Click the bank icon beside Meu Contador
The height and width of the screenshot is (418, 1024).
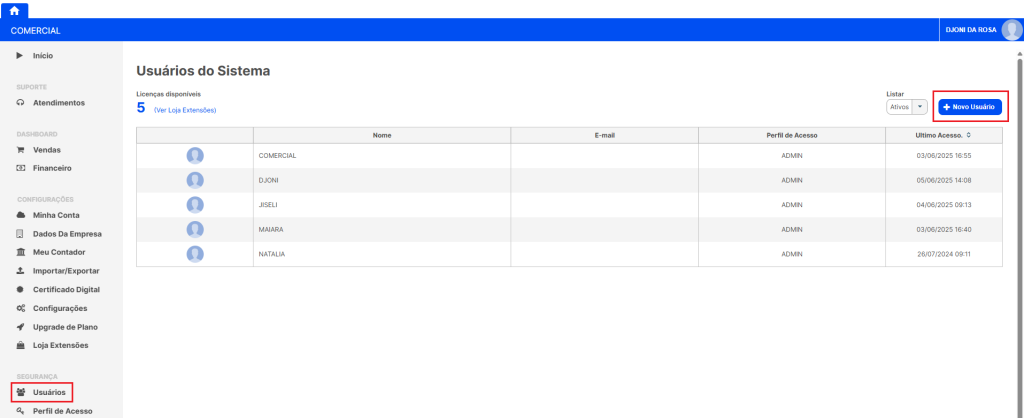click(20, 252)
